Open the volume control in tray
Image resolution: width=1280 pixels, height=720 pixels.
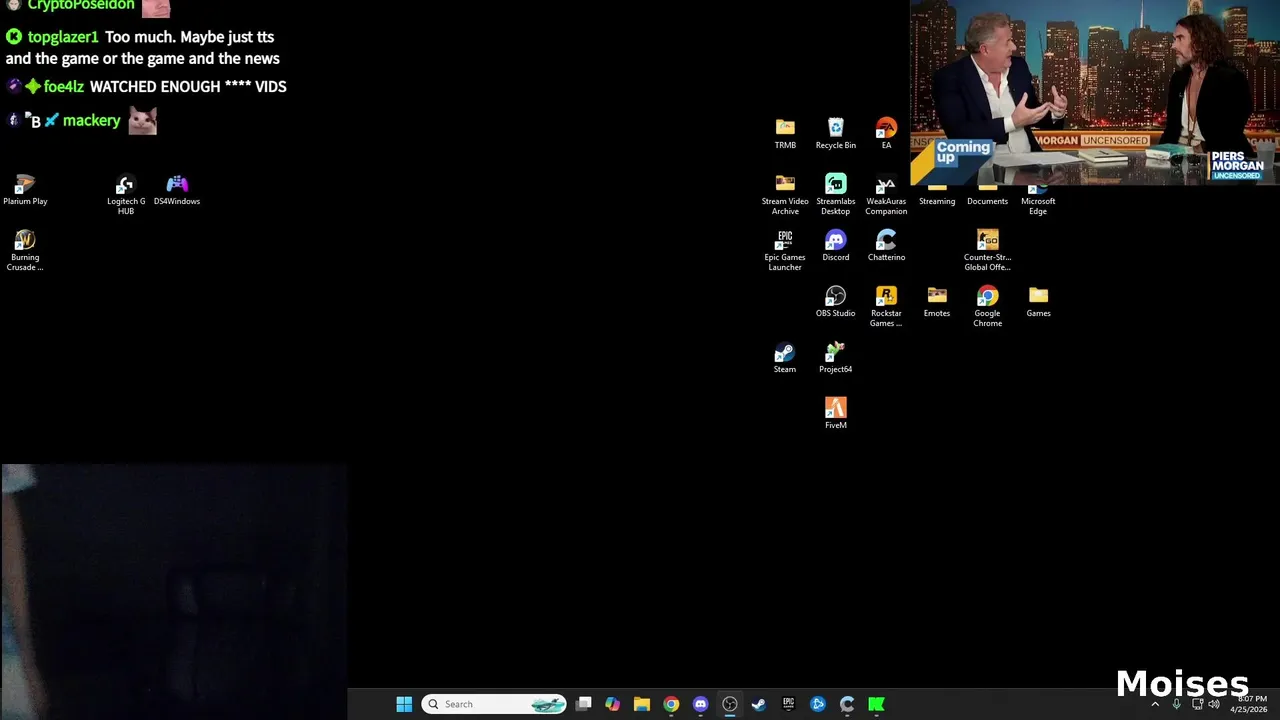tap(1214, 704)
